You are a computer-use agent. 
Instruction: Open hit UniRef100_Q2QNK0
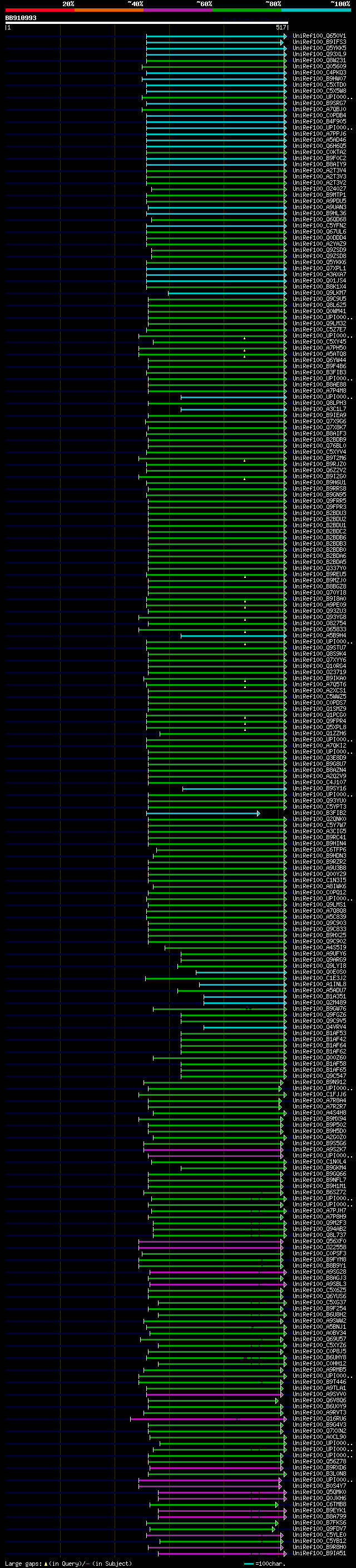(319, 819)
